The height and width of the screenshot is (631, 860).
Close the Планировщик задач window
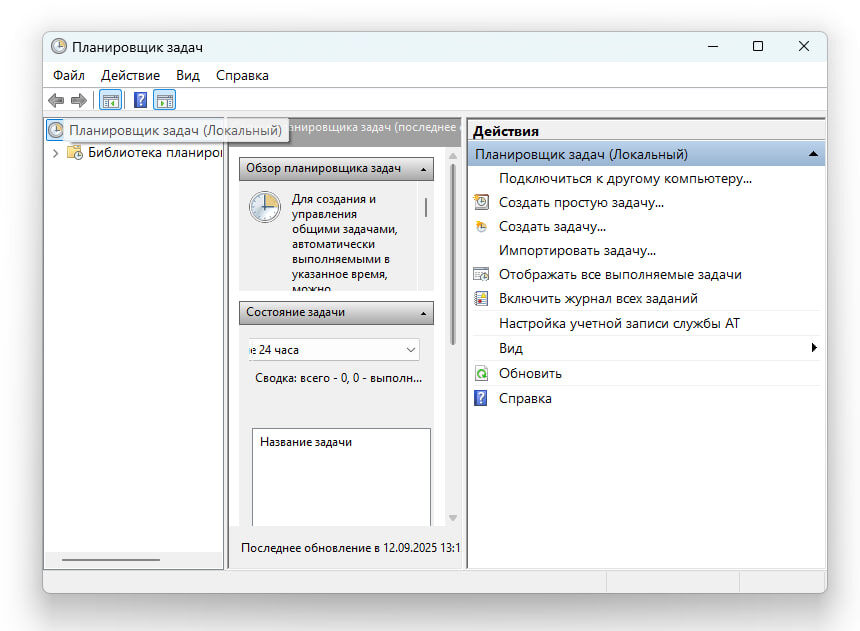(804, 47)
